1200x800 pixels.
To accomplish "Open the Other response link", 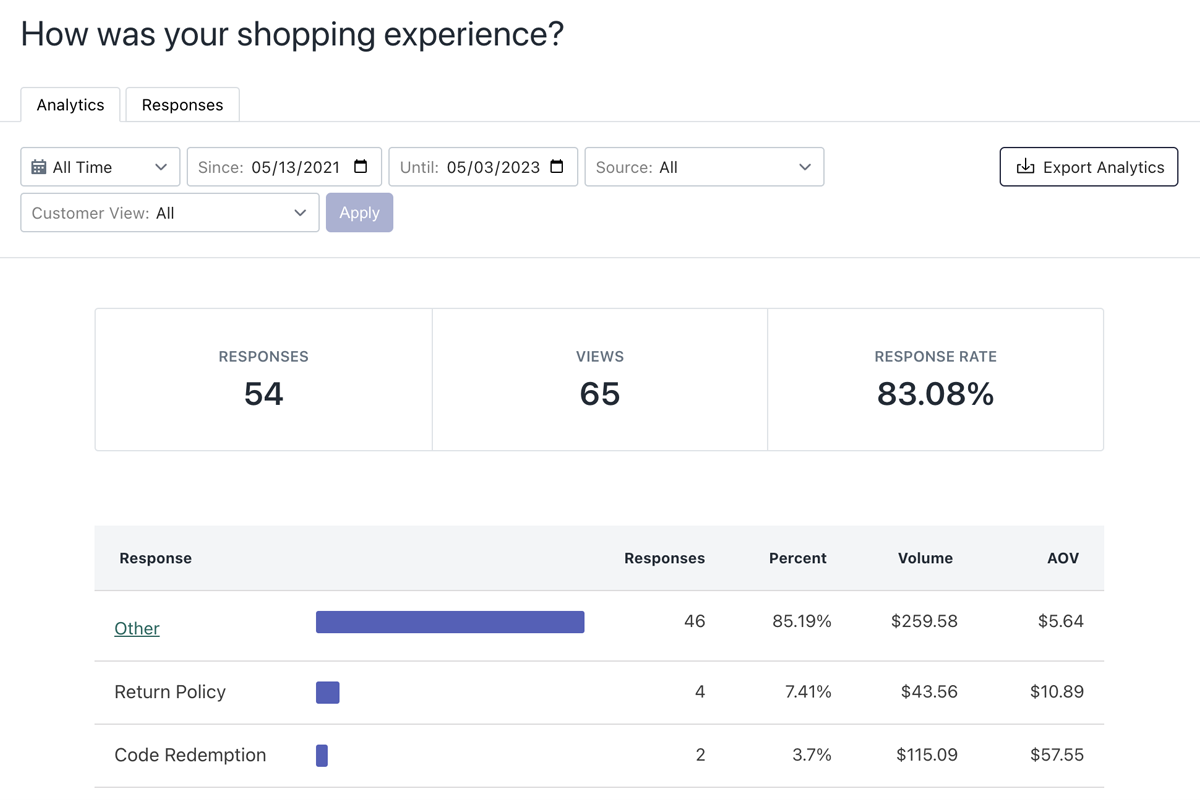I will (x=137, y=628).
